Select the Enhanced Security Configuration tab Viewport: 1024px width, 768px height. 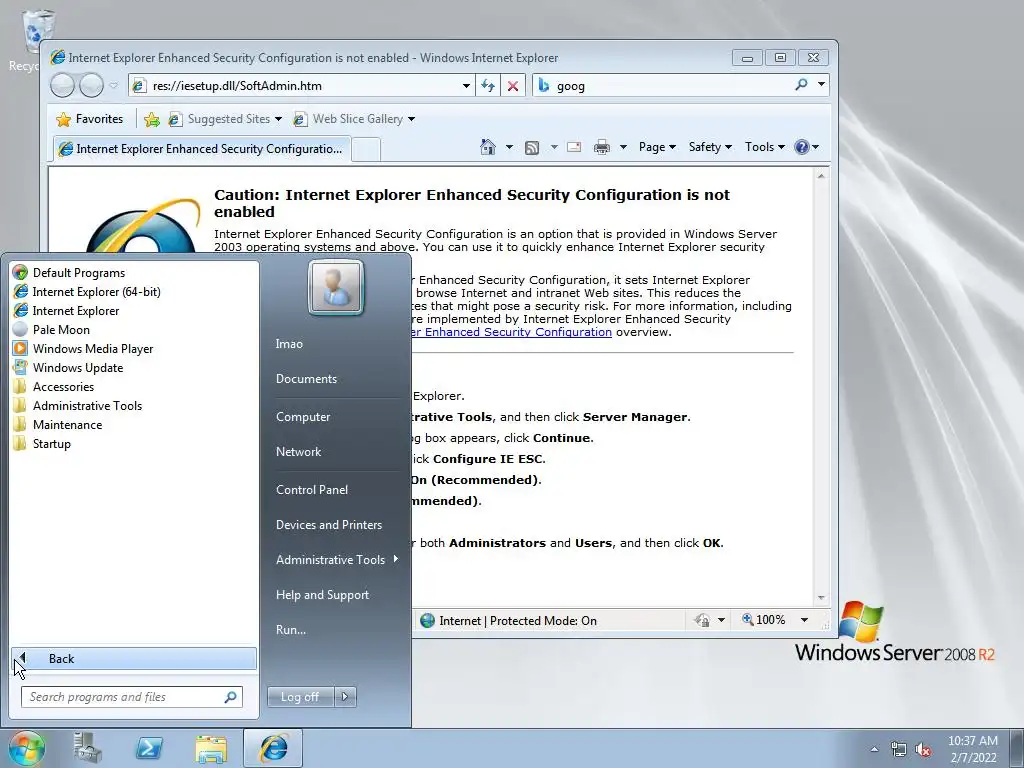point(201,149)
